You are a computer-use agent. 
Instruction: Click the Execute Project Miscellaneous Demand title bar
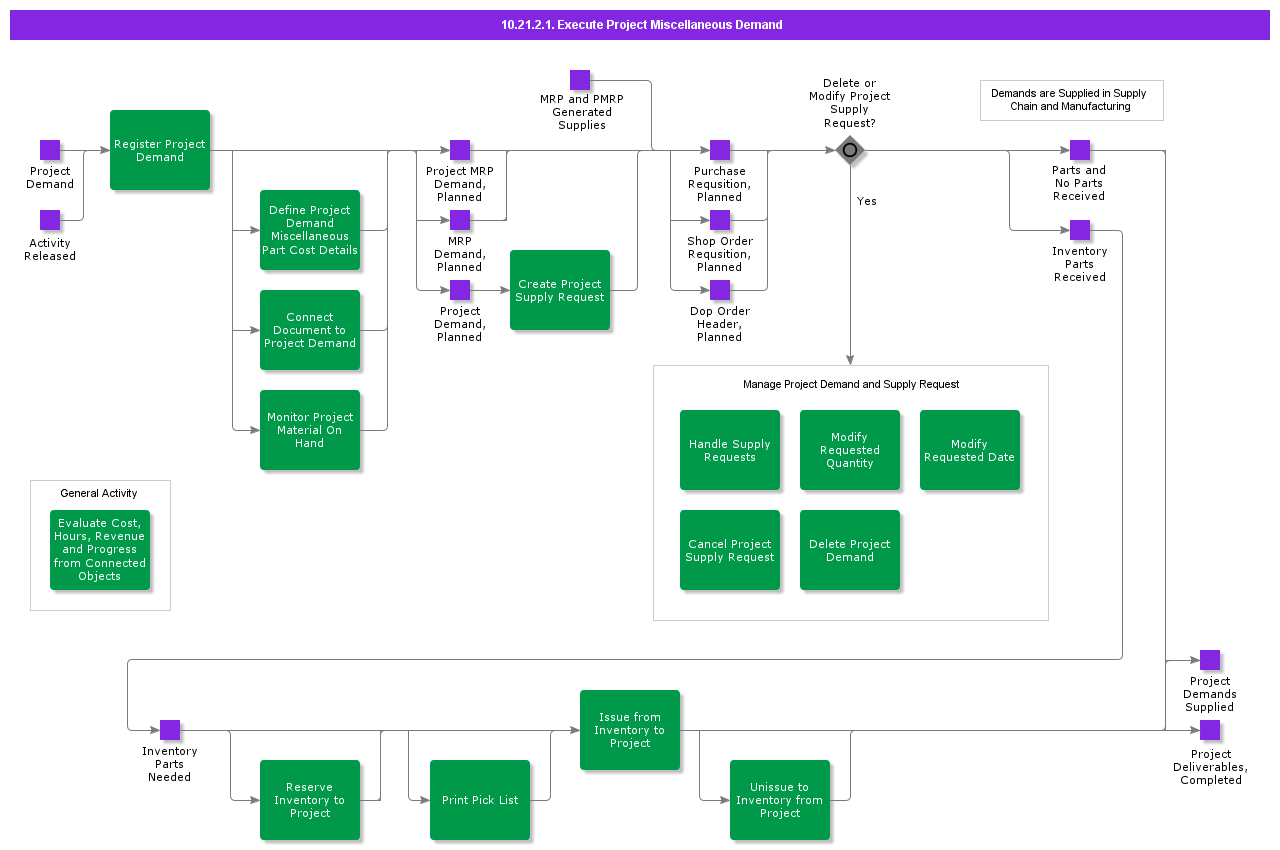[x=640, y=25]
